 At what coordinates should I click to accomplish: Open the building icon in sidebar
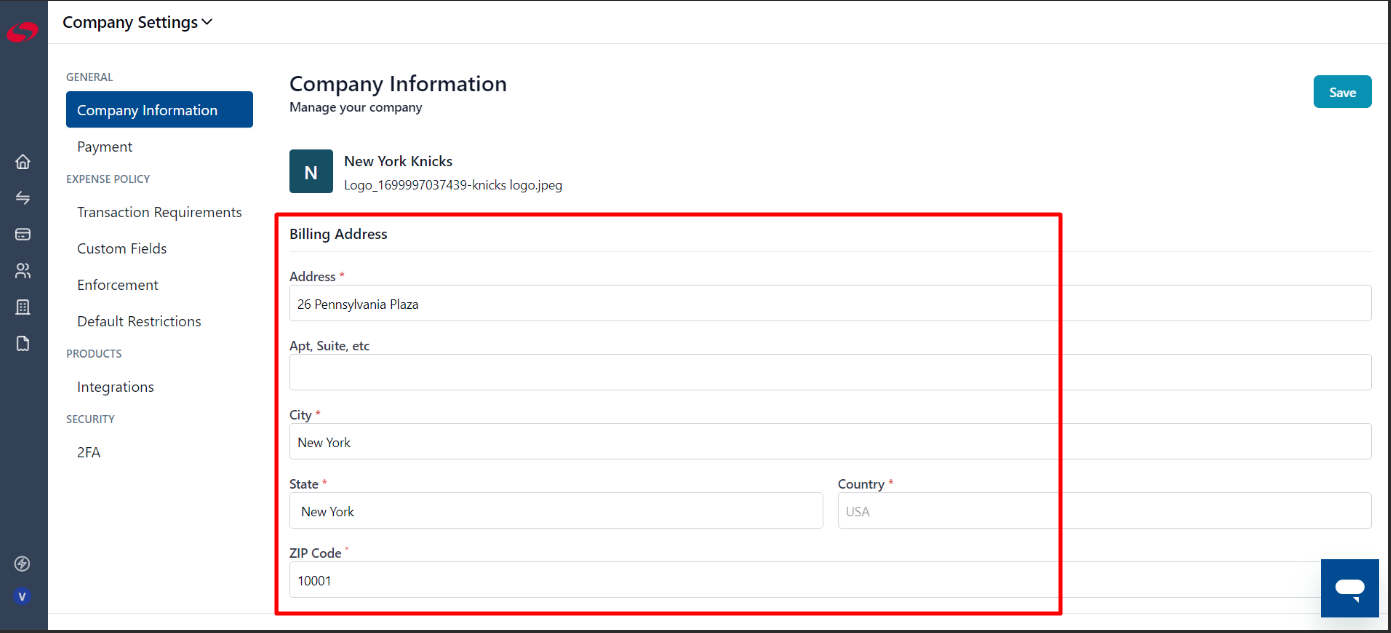click(23, 307)
